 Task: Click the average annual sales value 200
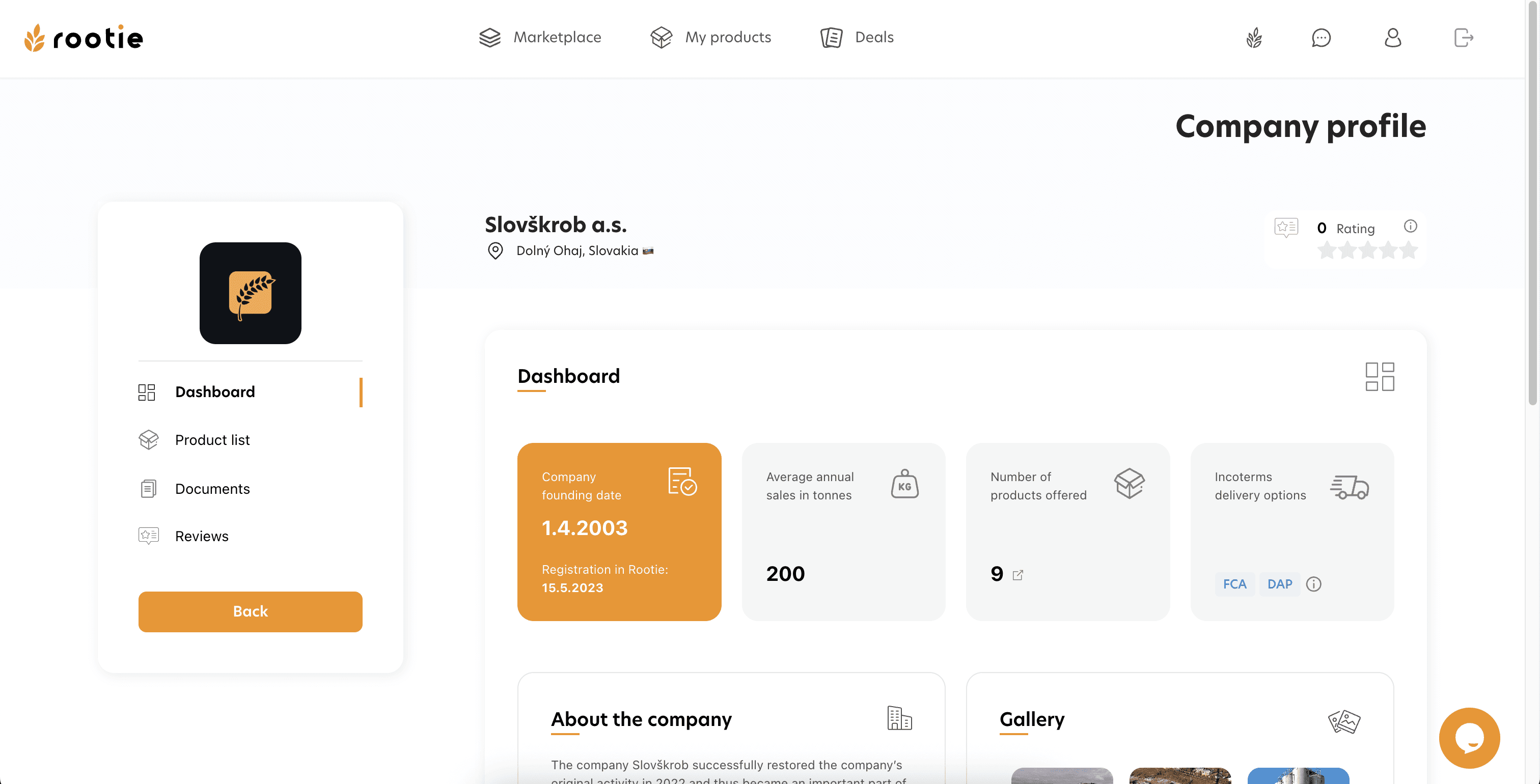786,574
